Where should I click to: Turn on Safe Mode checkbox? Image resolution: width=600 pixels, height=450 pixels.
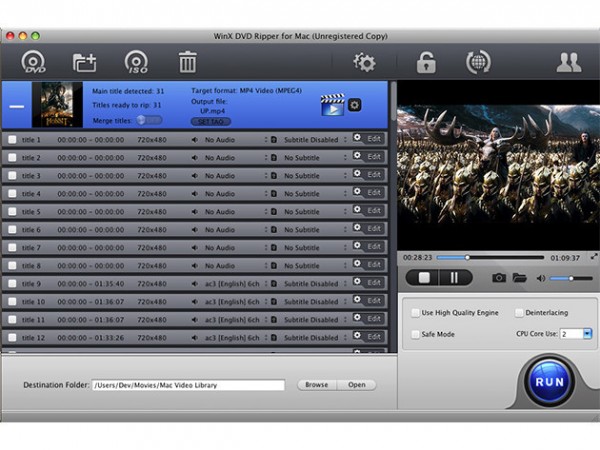tap(415, 334)
